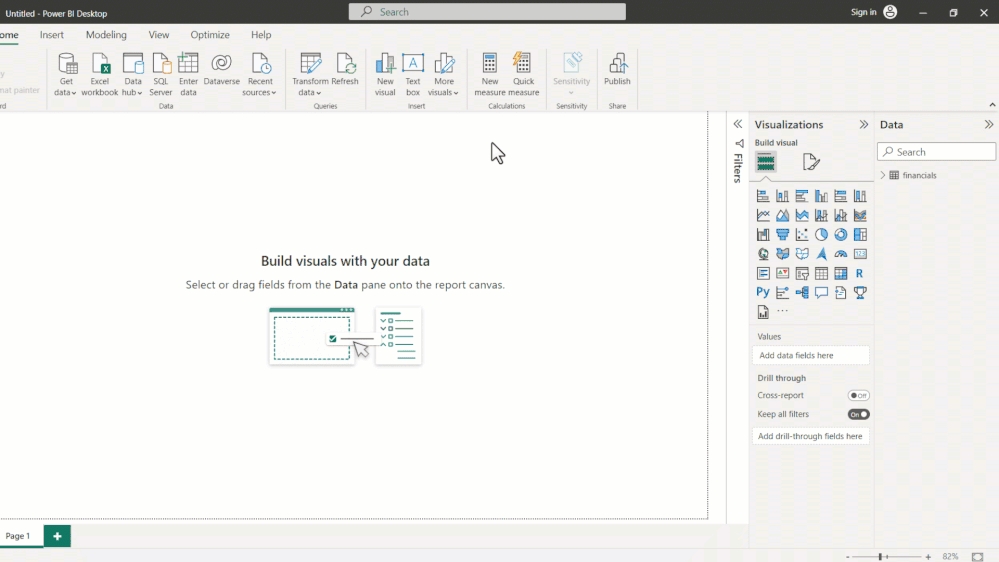Insert a Text box

click(413, 75)
